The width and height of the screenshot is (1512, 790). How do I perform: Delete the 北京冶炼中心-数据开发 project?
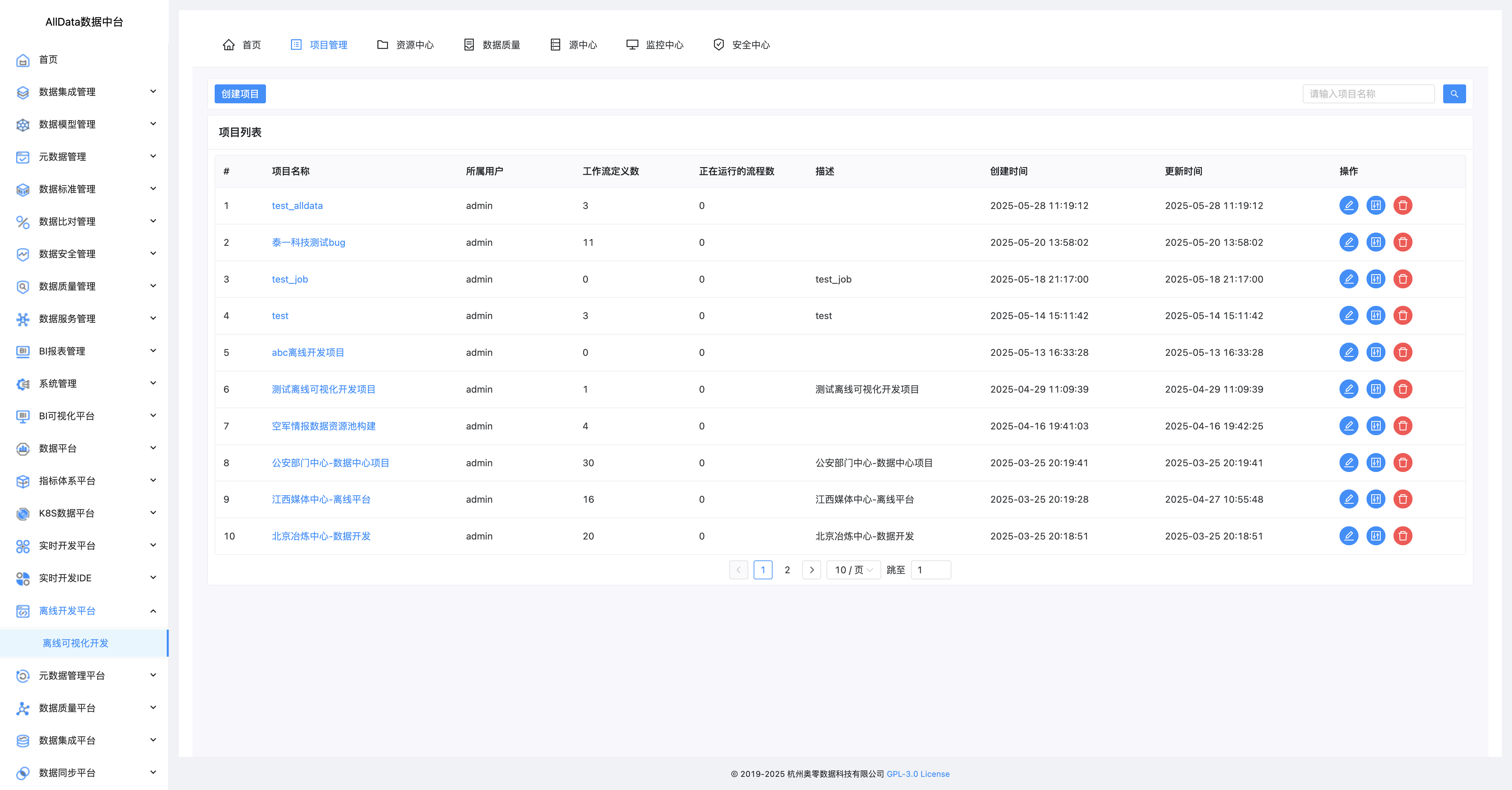1402,536
